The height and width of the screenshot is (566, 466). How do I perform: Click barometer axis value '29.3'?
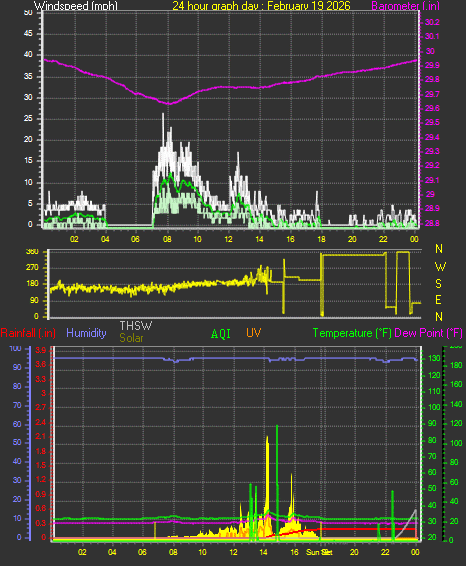(432, 151)
